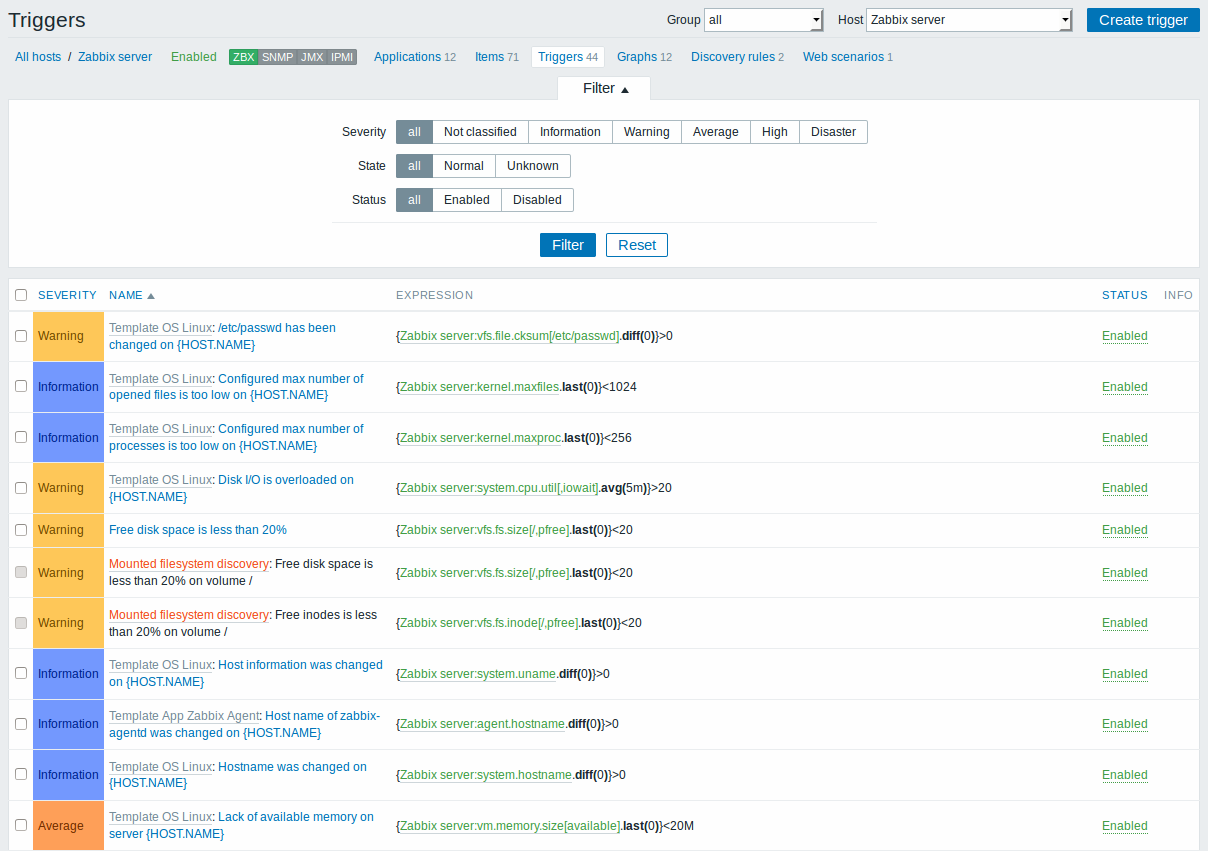Image resolution: width=1208 pixels, height=851 pixels.
Task: Toggle Enabled status of Lack of memory trigger
Action: pos(1125,826)
